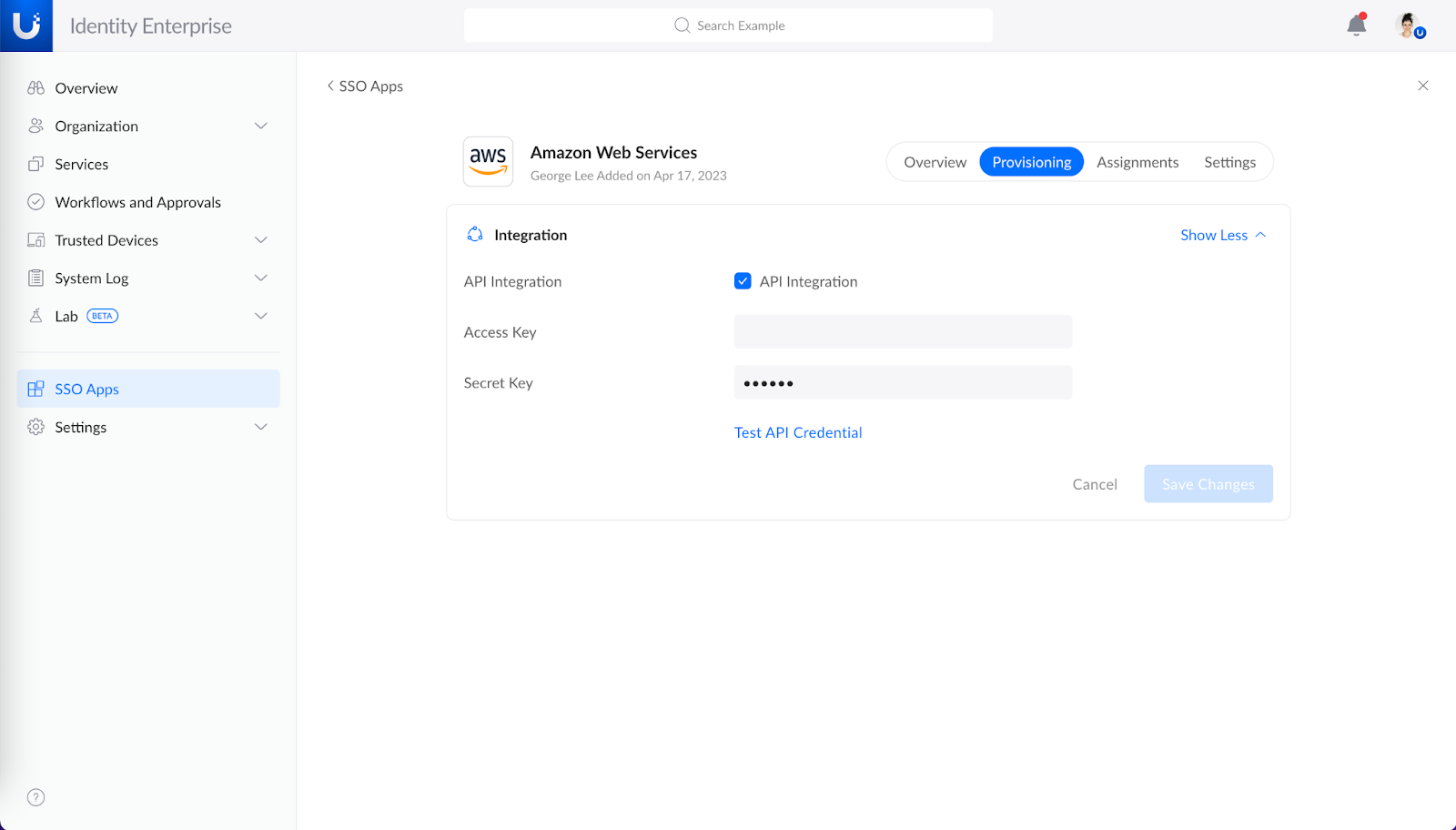Screen dimensions: 1456x830
Task: Click the System Log document icon
Action: [36, 278]
